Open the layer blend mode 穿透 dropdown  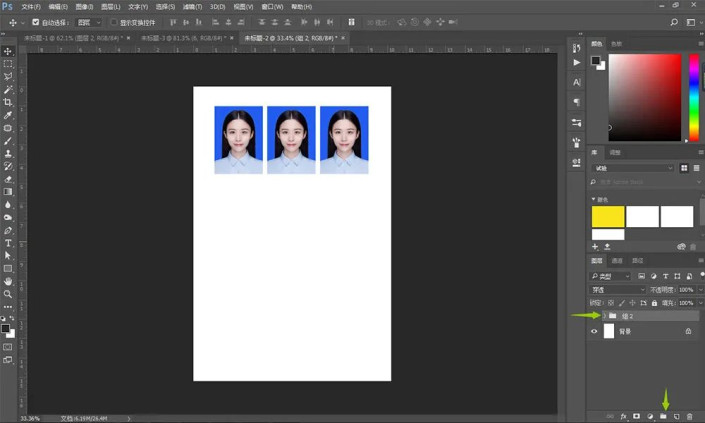[618, 289]
